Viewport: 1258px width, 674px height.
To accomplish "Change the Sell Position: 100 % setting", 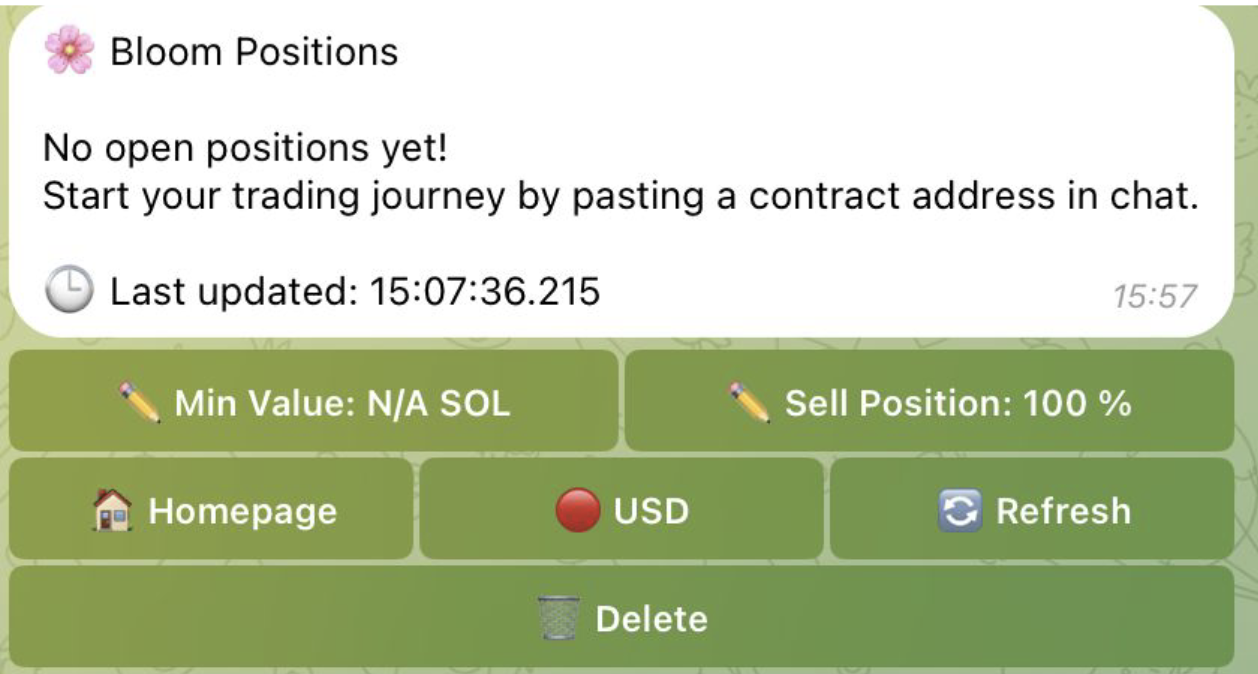I will coord(929,402).
